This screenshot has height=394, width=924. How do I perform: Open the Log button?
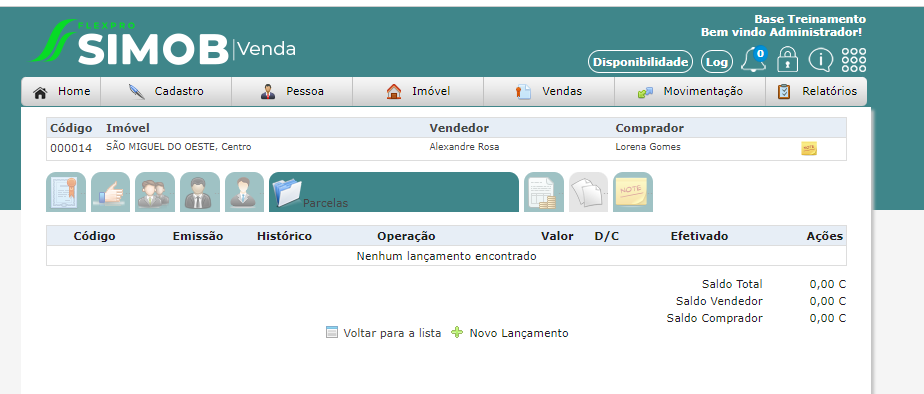tap(717, 62)
